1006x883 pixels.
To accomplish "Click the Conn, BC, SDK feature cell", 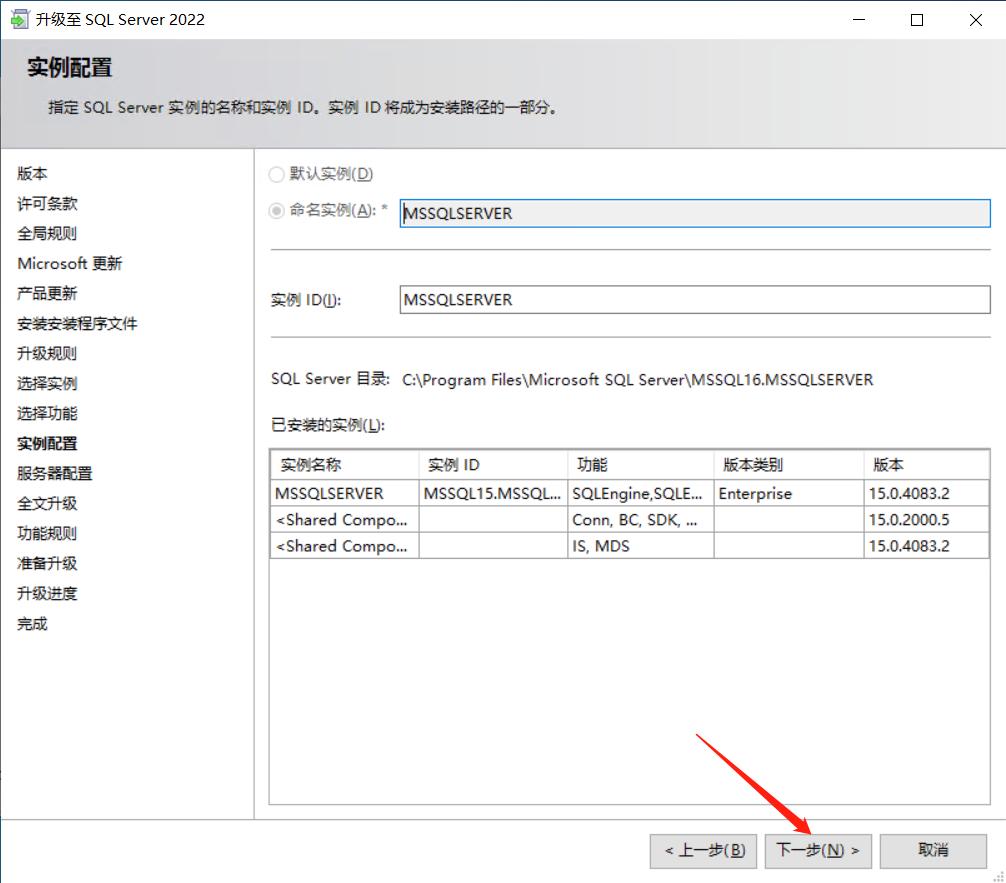I will pyautogui.click(x=641, y=520).
